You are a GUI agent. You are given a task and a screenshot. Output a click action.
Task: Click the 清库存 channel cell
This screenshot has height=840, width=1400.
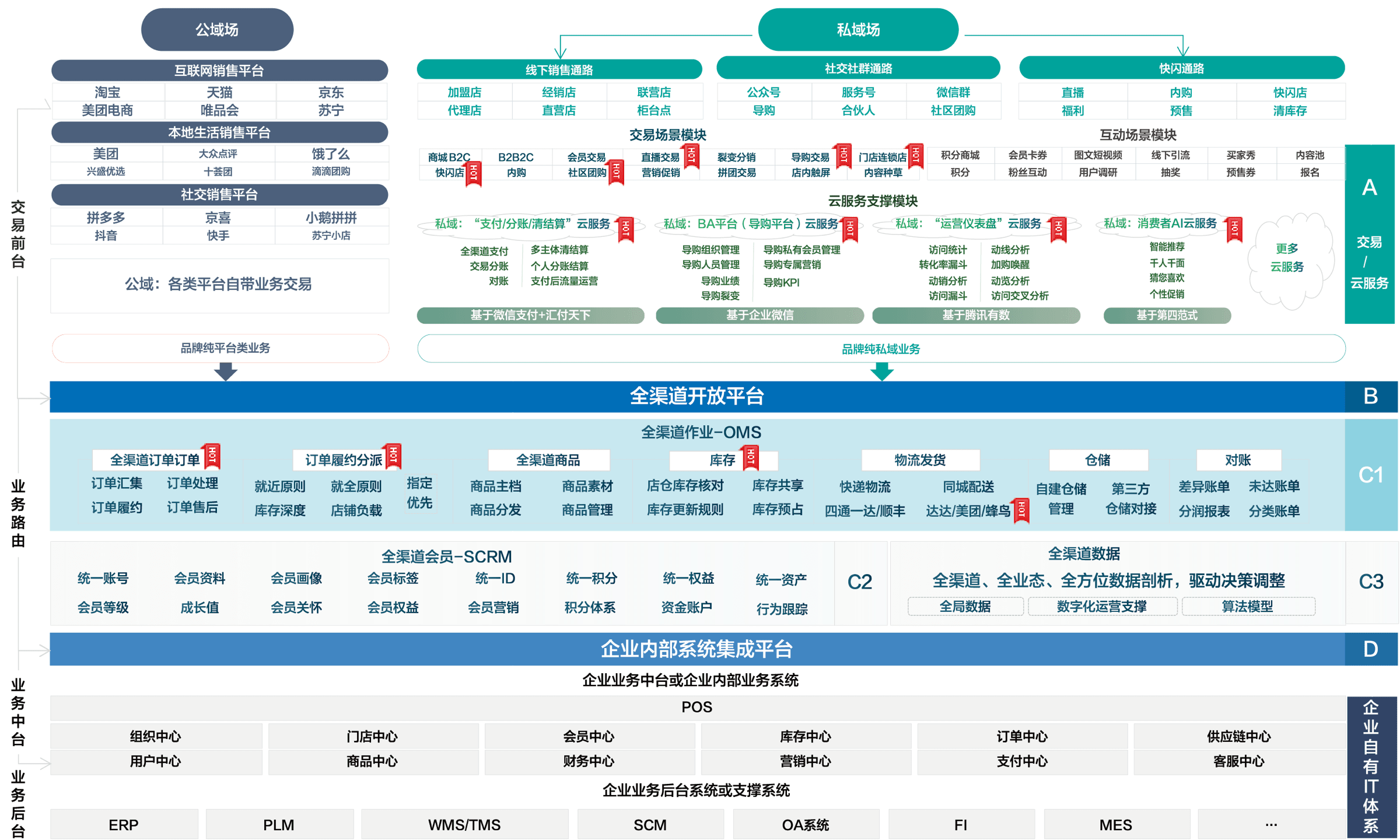(1290, 110)
